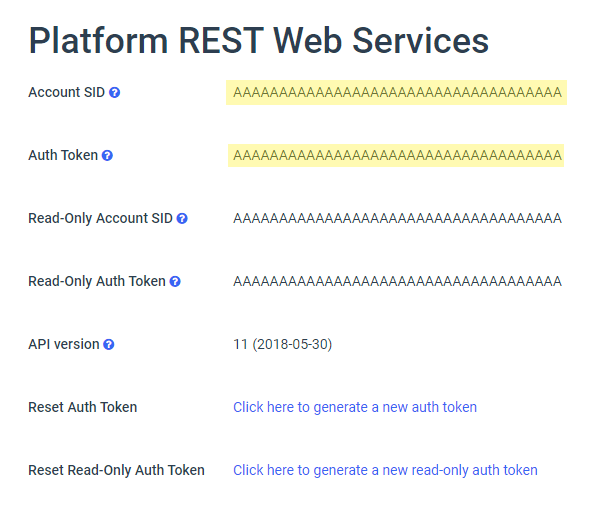The width and height of the screenshot is (592, 511).
Task: Select the highlighted Auth Token value
Action: tap(396, 155)
